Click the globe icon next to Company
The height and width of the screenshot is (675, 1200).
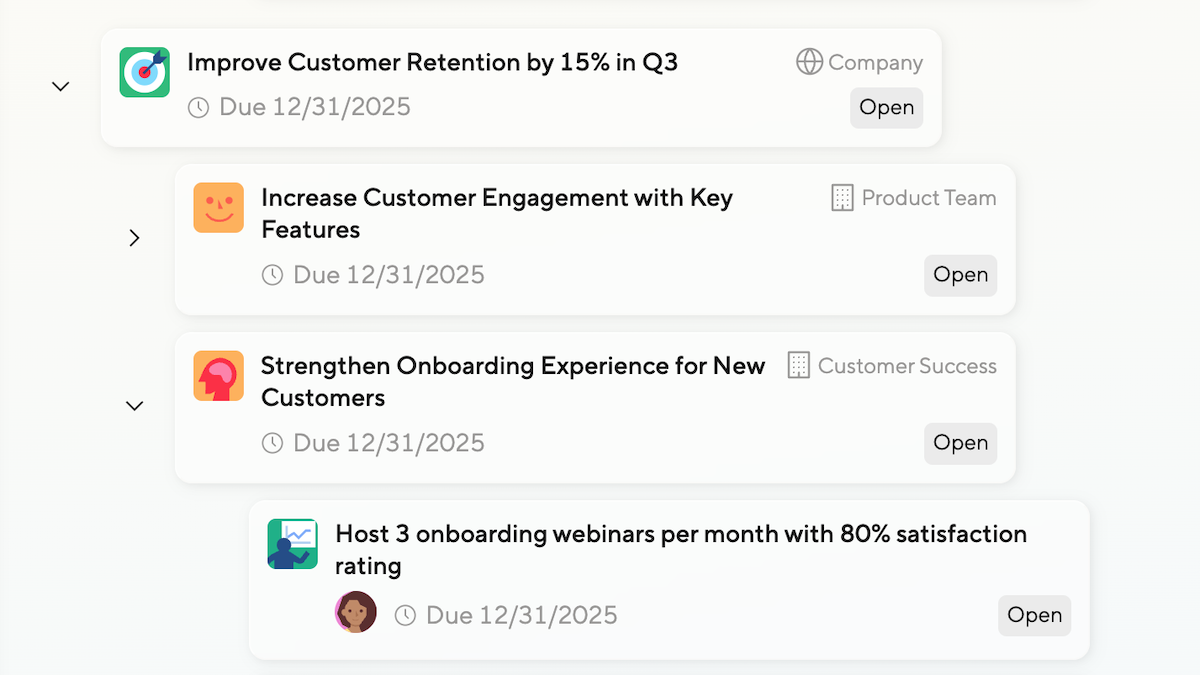coord(809,62)
